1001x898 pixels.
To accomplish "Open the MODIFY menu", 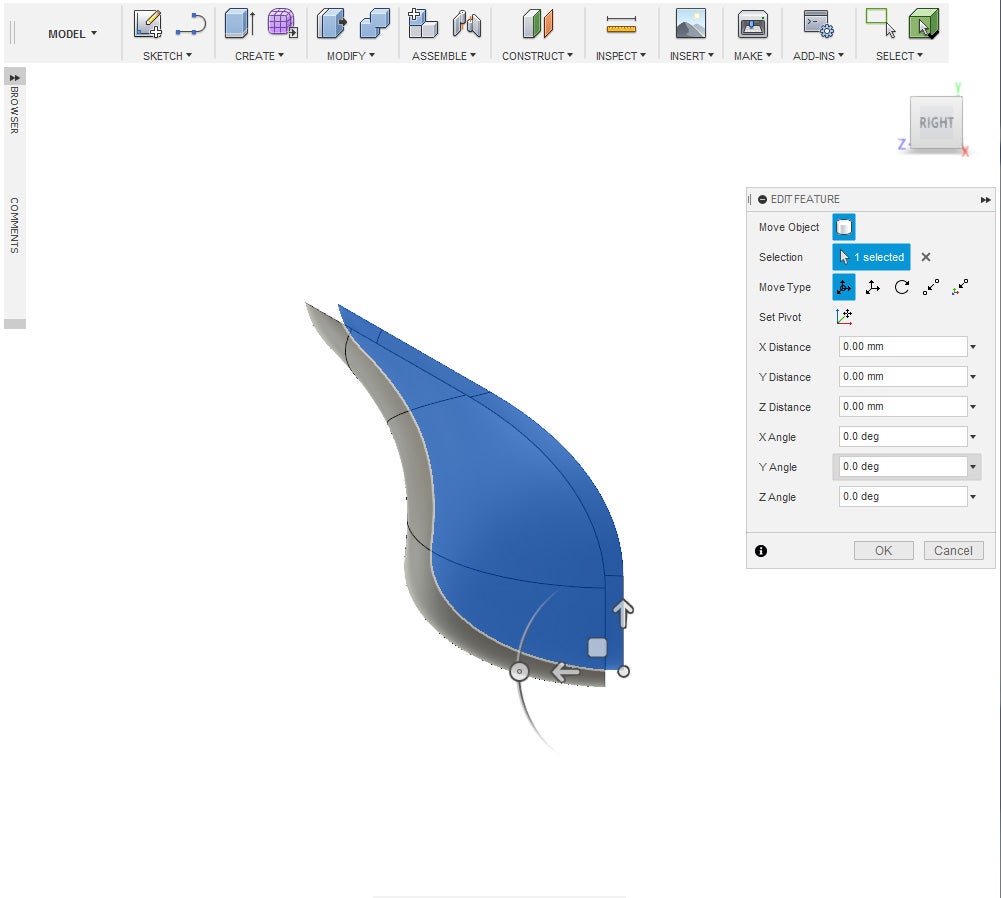I will 350,56.
